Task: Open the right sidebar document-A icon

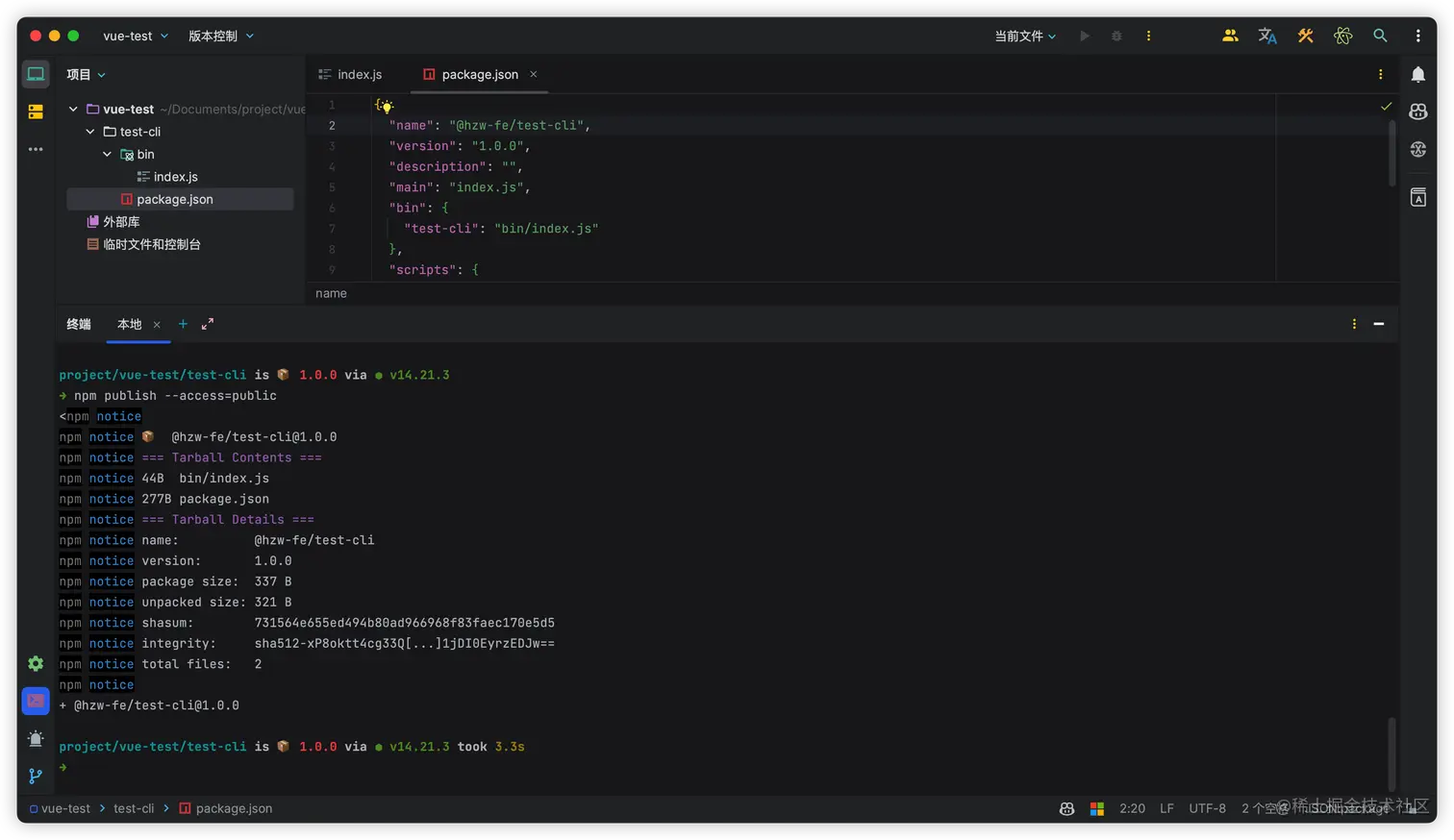Action: coord(1417,197)
